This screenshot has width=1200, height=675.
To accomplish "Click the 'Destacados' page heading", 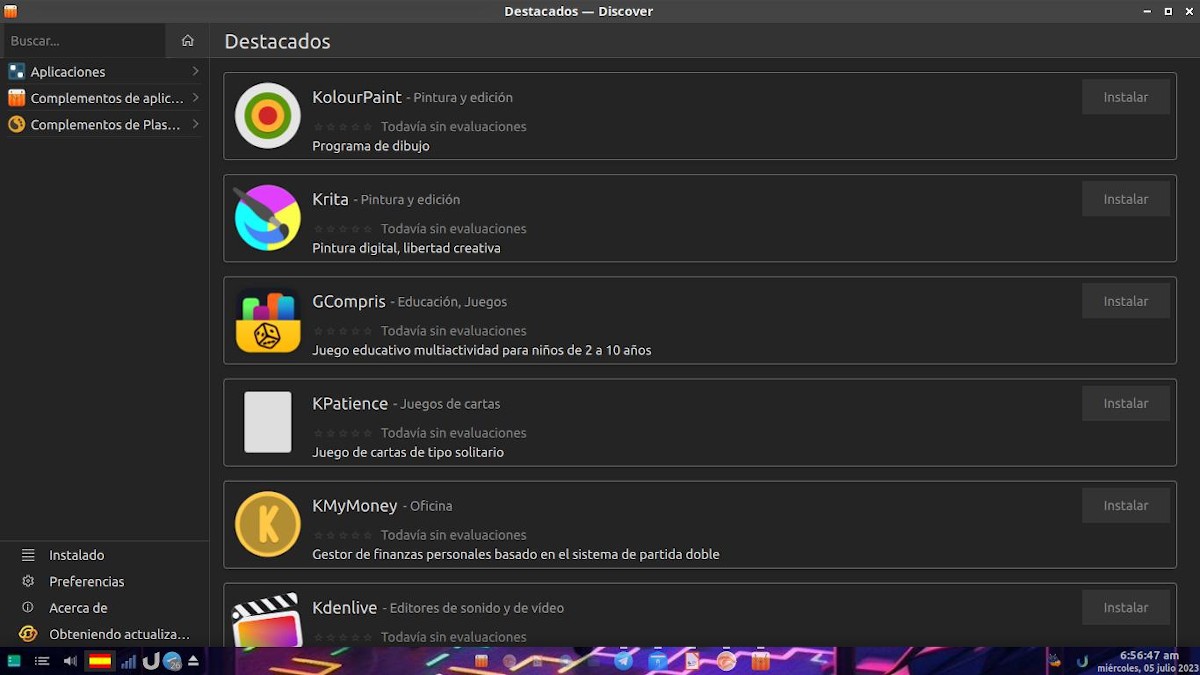I will pyautogui.click(x=277, y=41).
